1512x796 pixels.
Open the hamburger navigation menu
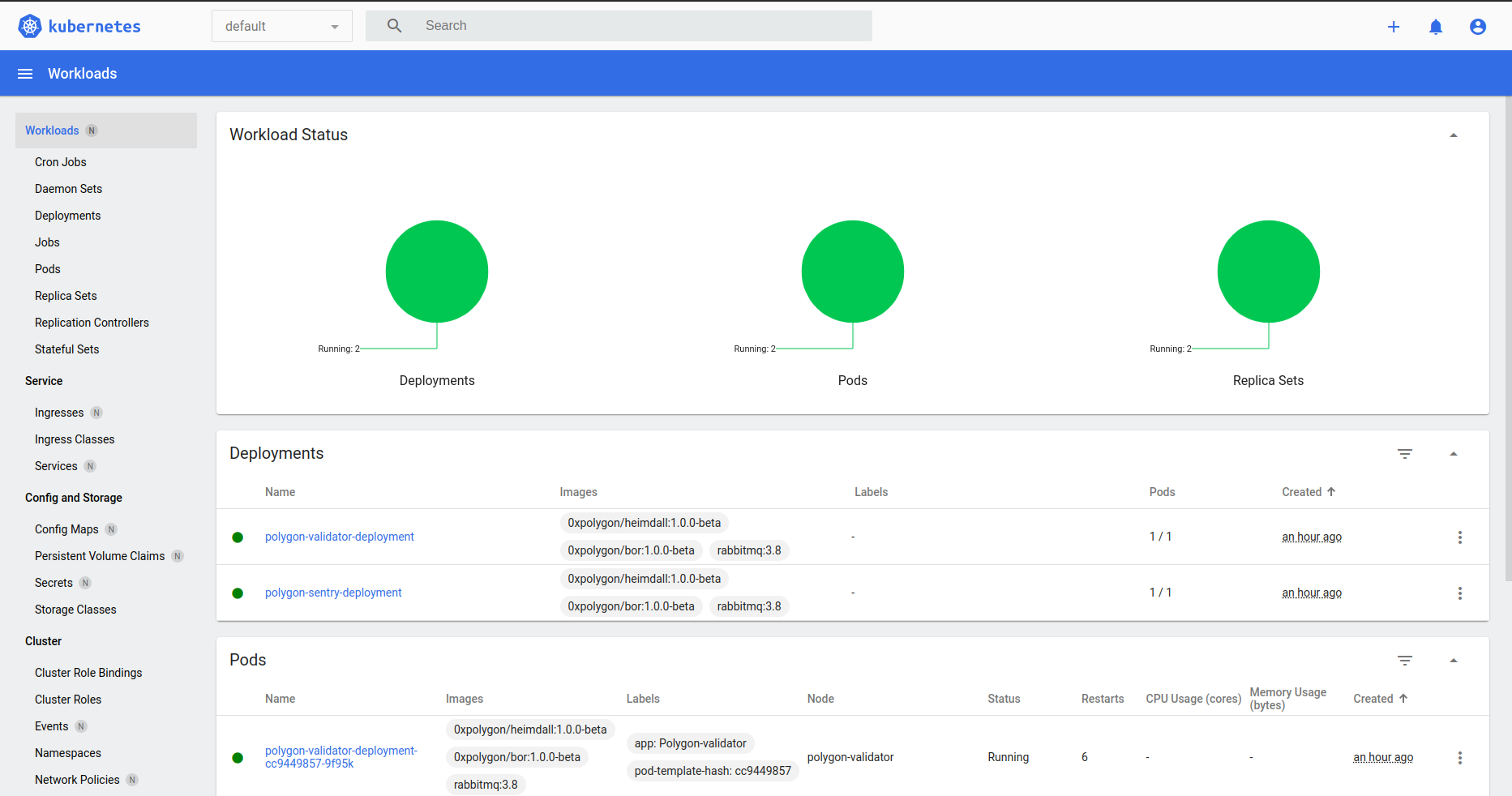click(x=25, y=74)
